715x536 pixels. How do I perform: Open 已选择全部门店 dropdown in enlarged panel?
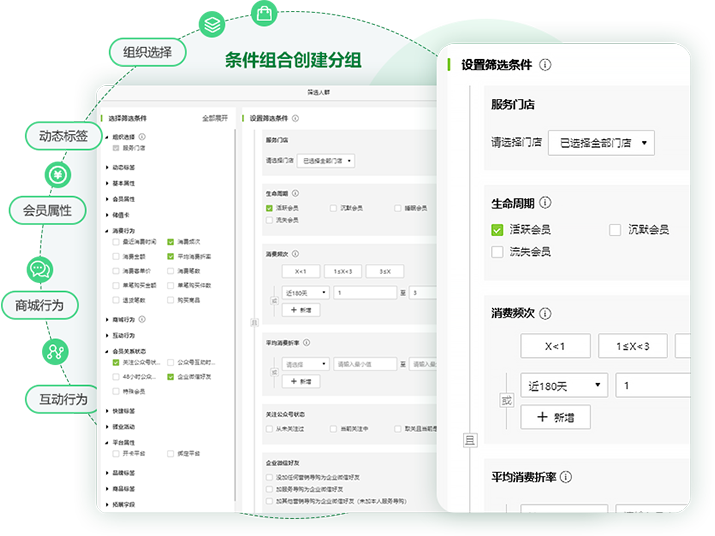coord(601,143)
